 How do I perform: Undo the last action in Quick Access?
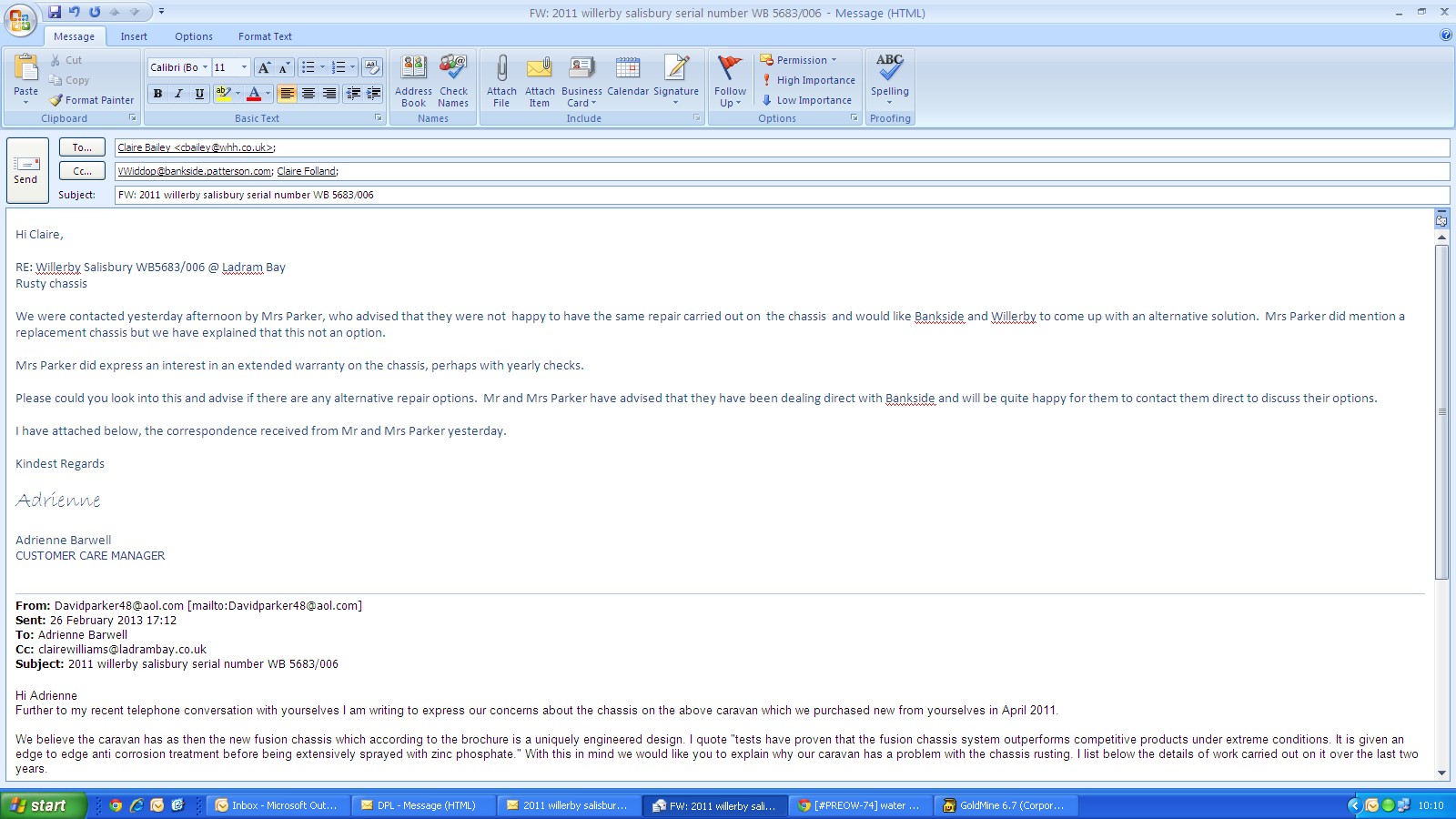[75, 12]
